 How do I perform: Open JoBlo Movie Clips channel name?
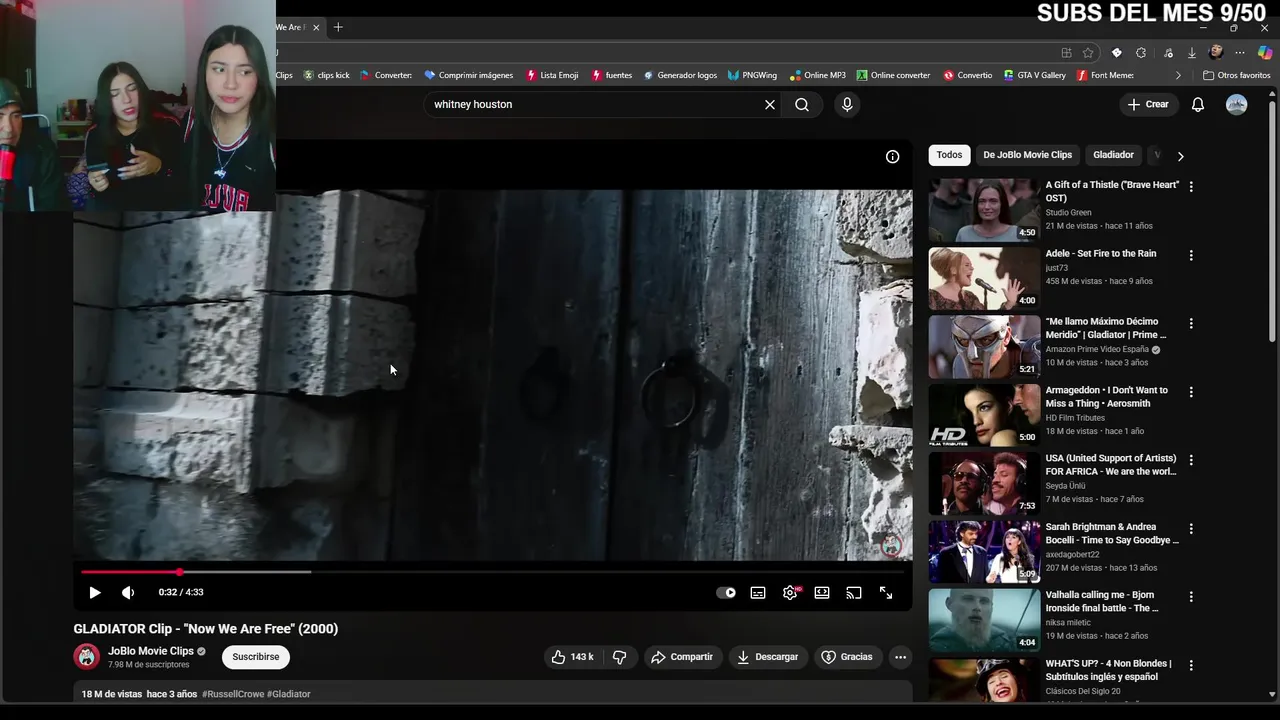[151, 651]
